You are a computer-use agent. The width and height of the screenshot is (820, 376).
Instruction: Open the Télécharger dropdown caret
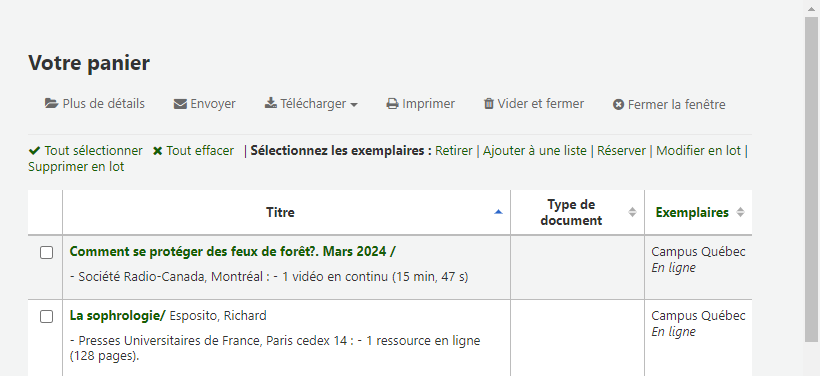354,105
